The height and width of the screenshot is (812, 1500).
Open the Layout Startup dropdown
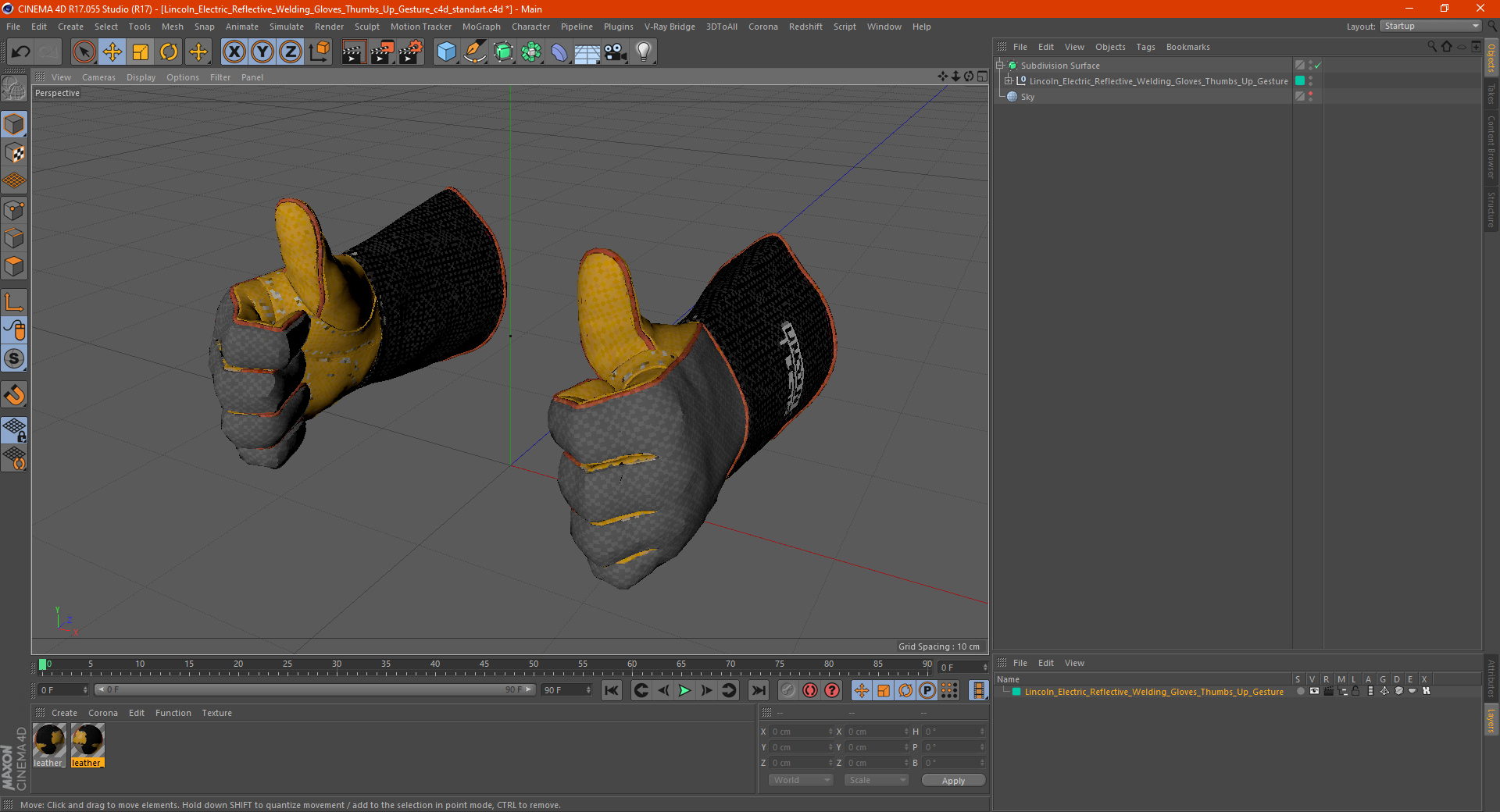tap(1430, 26)
